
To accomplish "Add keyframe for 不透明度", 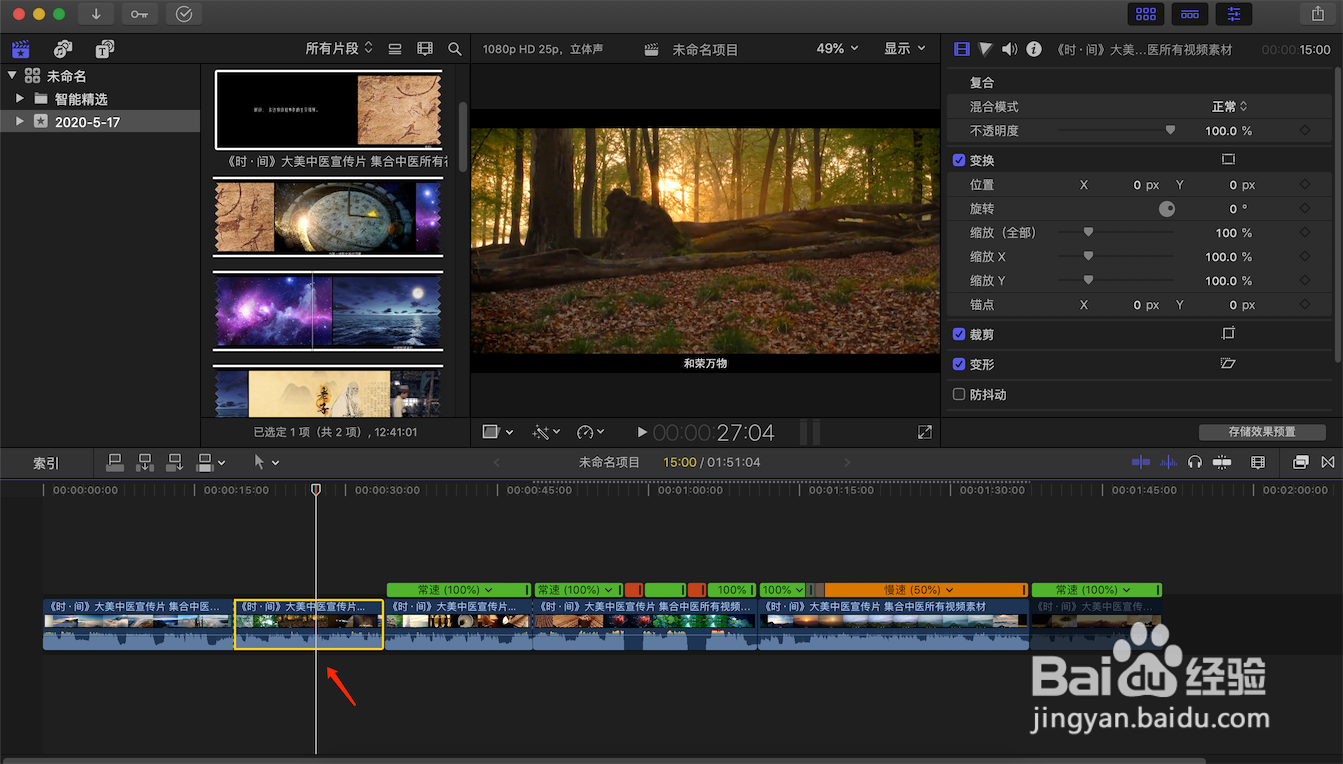I will pos(1305,131).
